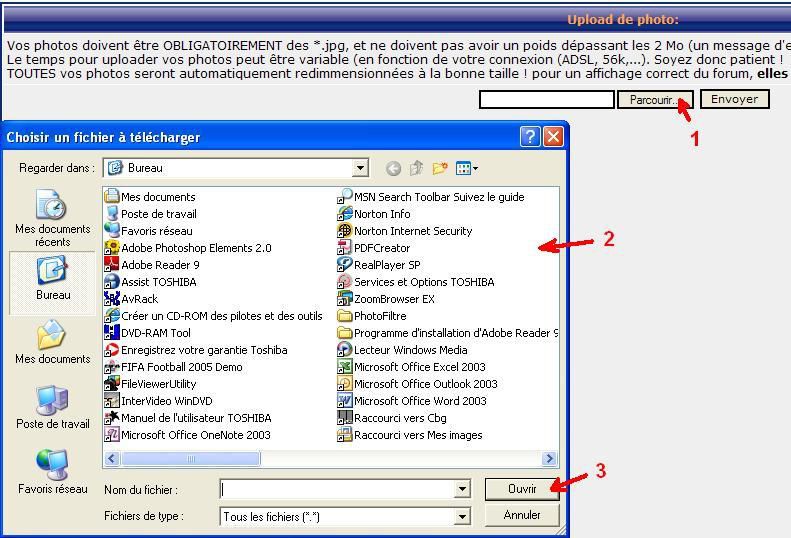Close the Choisir un fichier dialog
This screenshot has width=791, height=538.
tap(553, 137)
